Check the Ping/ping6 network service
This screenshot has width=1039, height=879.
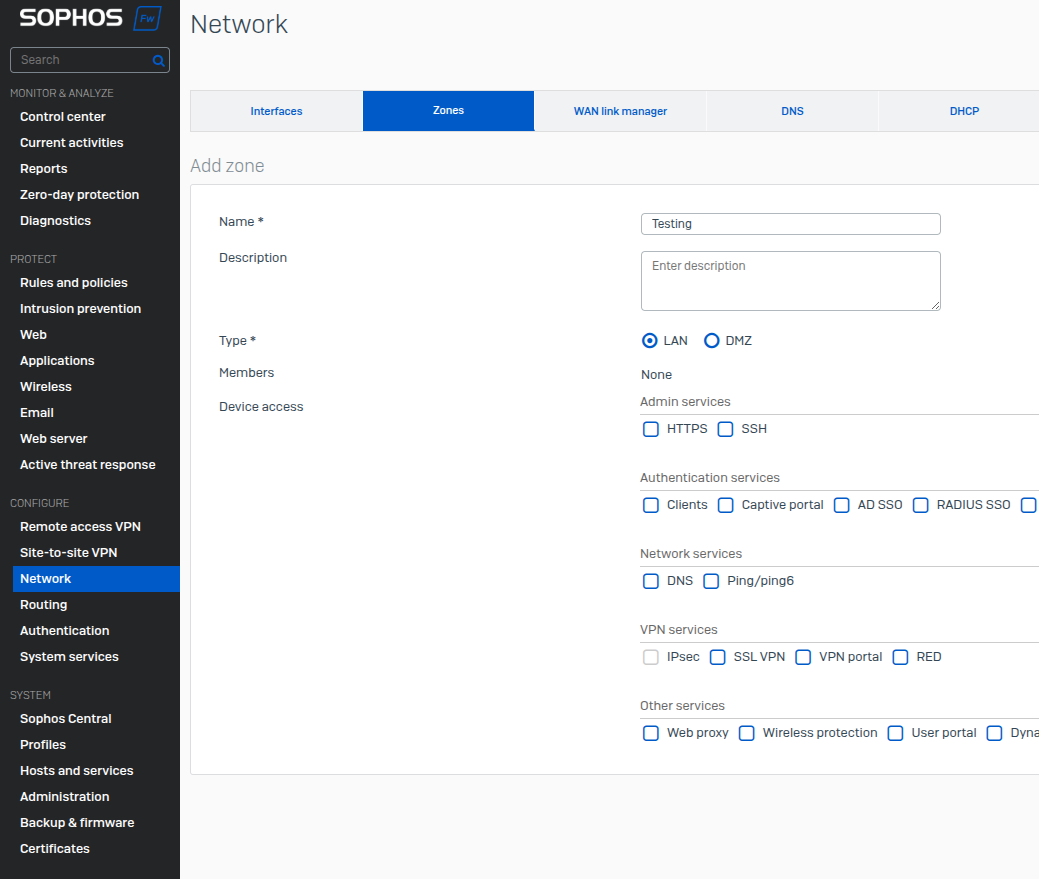(711, 581)
